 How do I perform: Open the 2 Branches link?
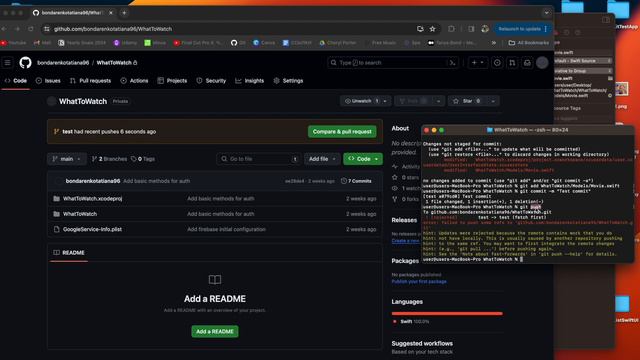(109, 159)
